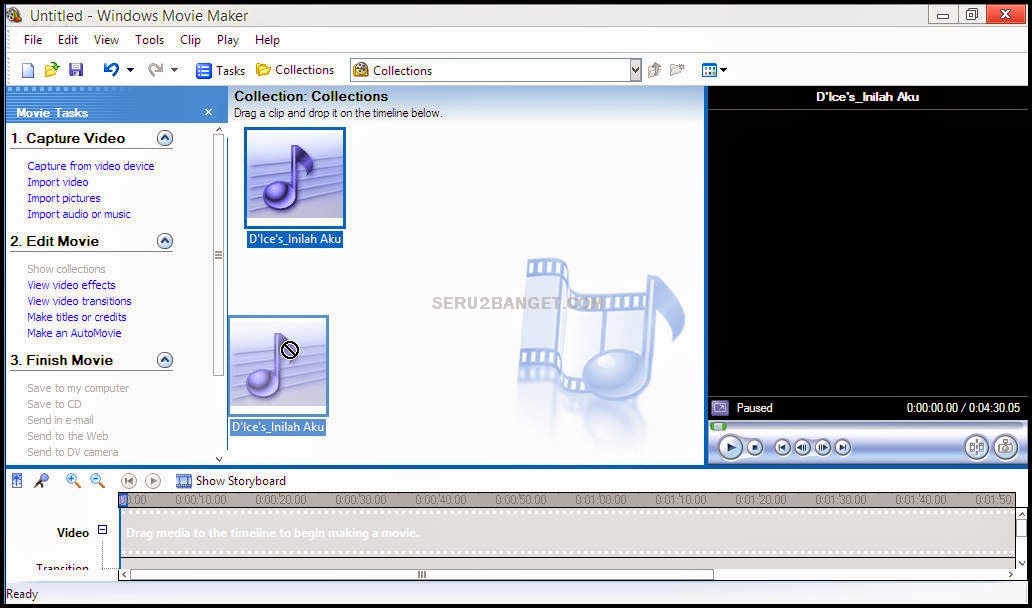Click the Narrate Timeline microphone icon
This screenshot has height=608, width=1032.
tap(41, 481)
